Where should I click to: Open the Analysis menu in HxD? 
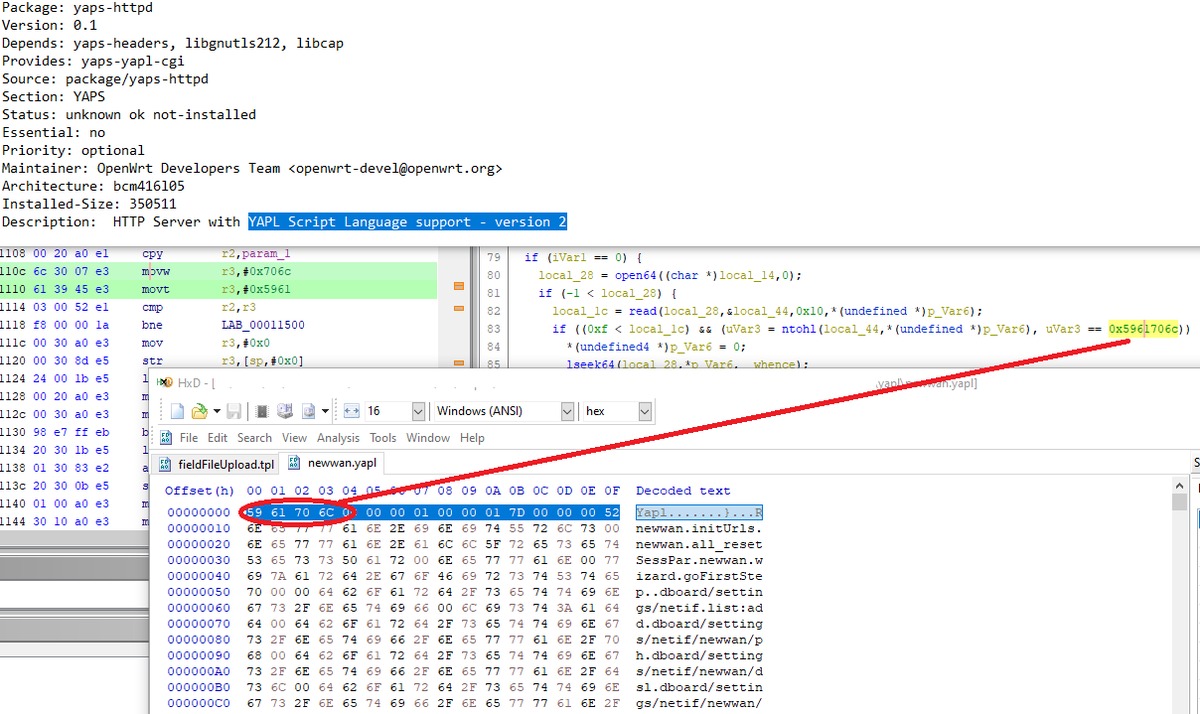click(338, 438)
